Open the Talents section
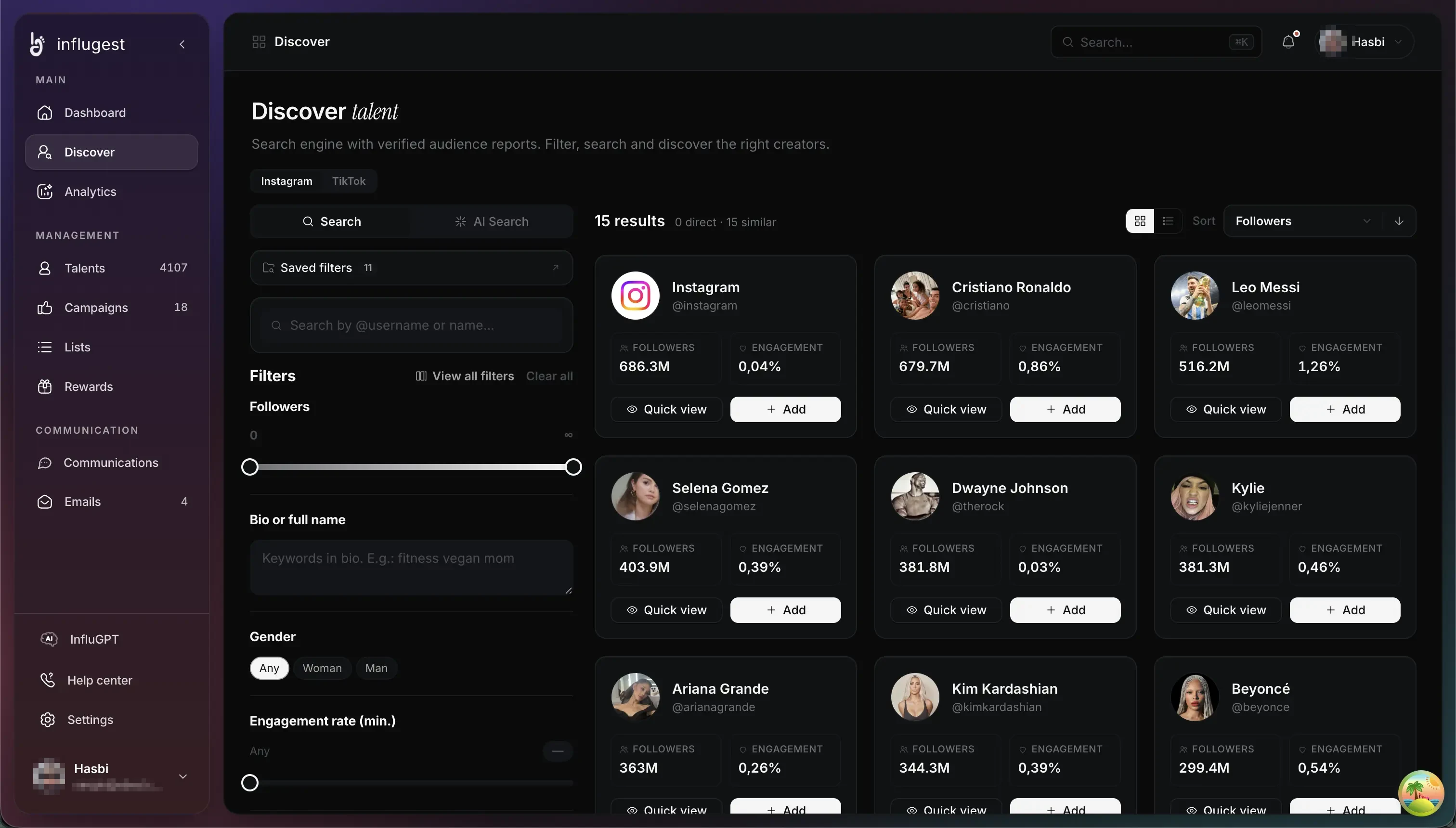 [112, 268]
